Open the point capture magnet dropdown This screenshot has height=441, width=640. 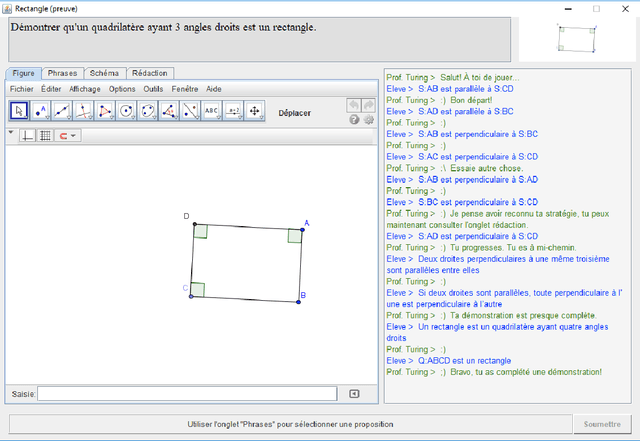point(67,135)
